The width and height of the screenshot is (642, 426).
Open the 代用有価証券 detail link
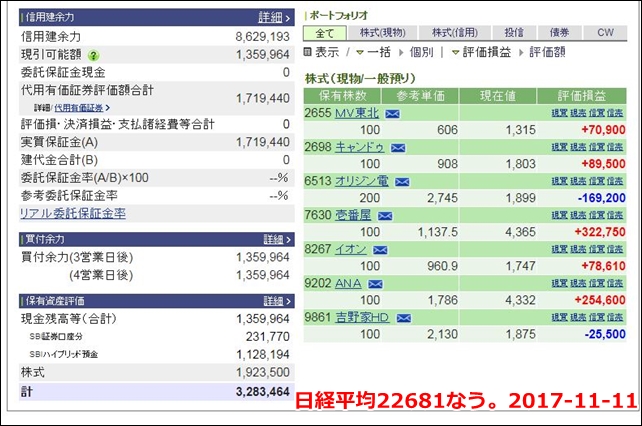point(79,108)
